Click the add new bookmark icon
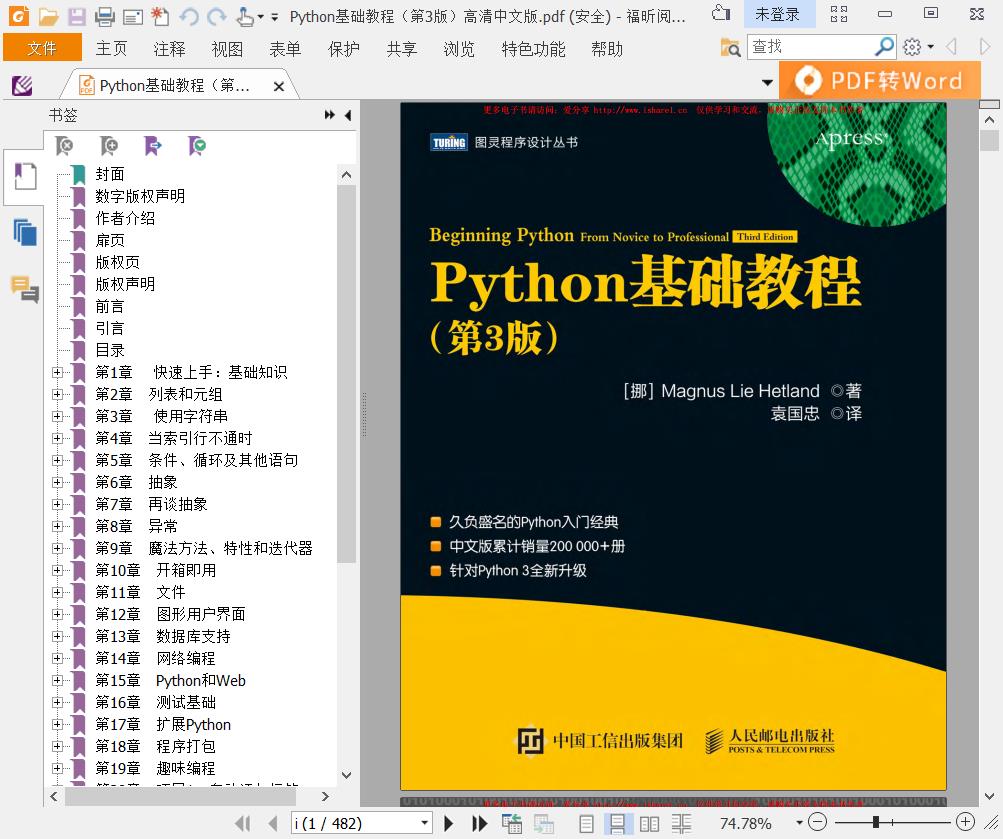The height and width of the screenshot is (839, 1003). pos(109,146)
